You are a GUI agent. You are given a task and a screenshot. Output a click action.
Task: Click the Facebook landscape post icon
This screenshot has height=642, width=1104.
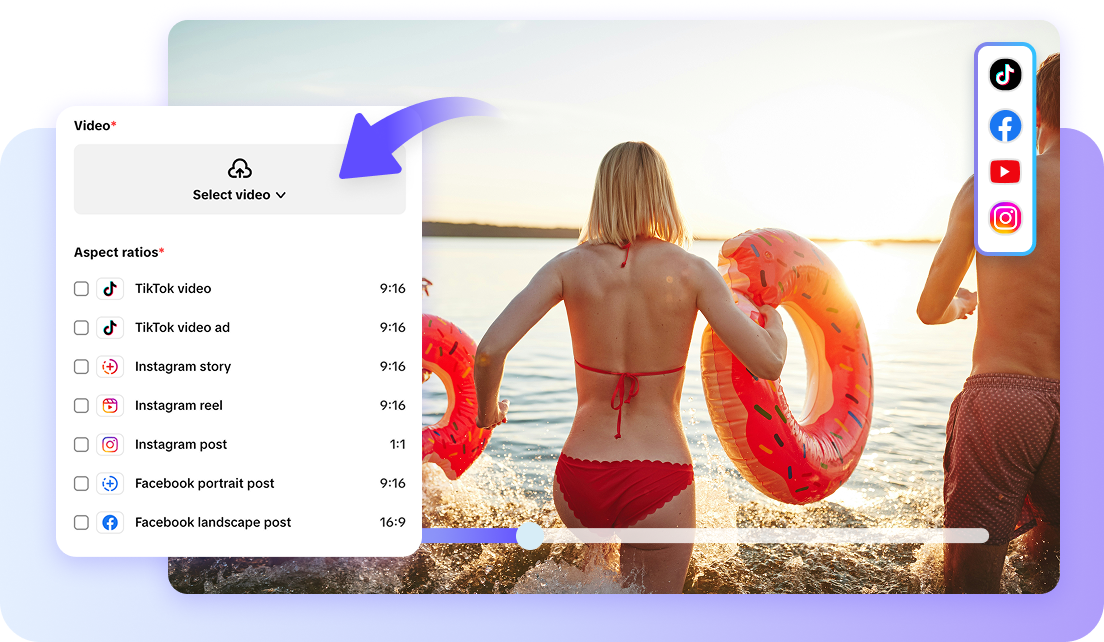[x=110, y=522]
